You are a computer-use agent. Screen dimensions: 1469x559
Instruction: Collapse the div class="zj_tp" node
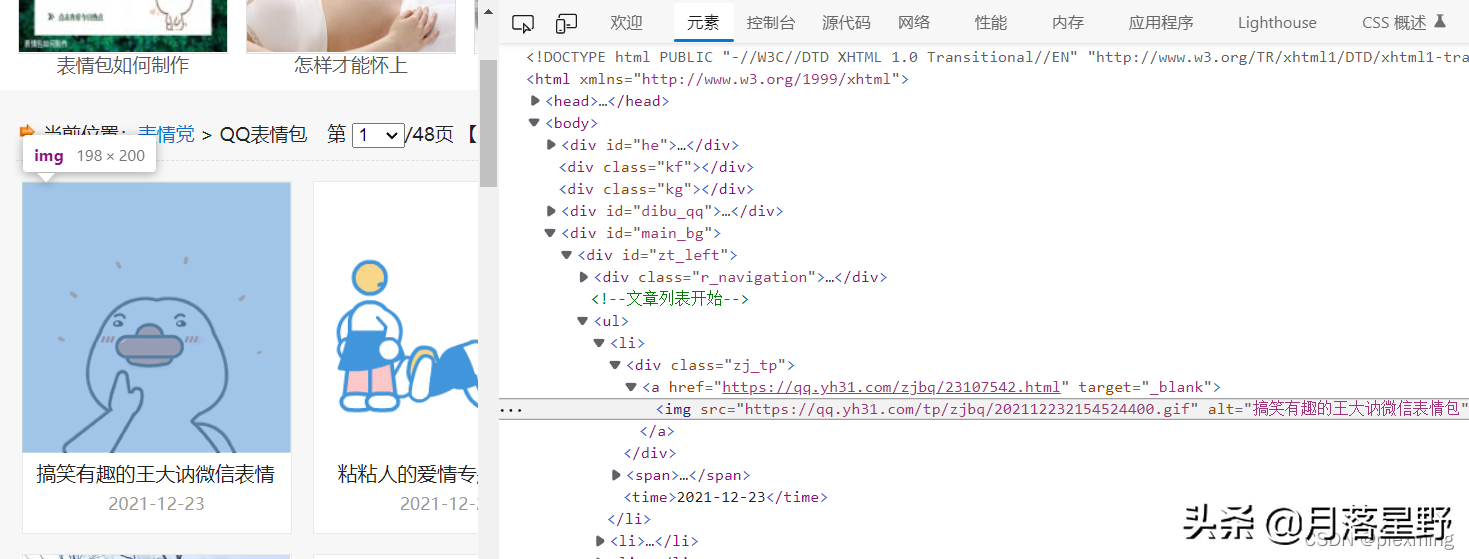pyautogui.click(x=616, y=365)
